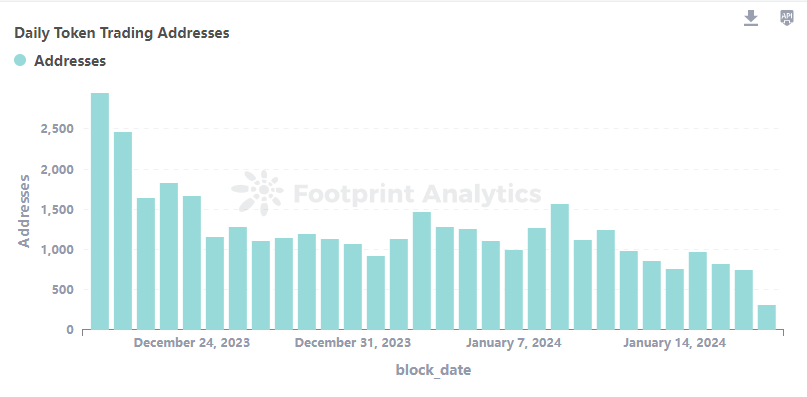Viewport: 807px width, 397px height.
Task: Click the download chart icon
Action: tap(751, 18)
